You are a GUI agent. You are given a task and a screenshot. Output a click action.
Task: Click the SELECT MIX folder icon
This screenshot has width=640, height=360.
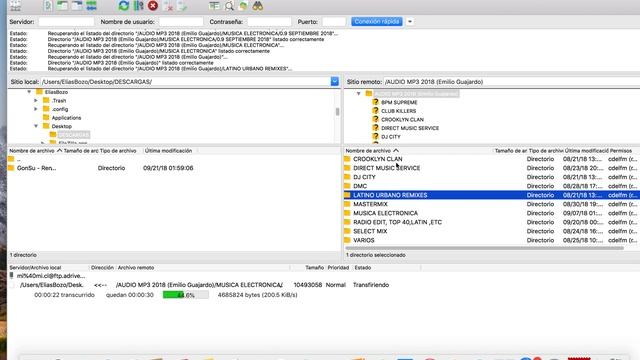[347, 231]
